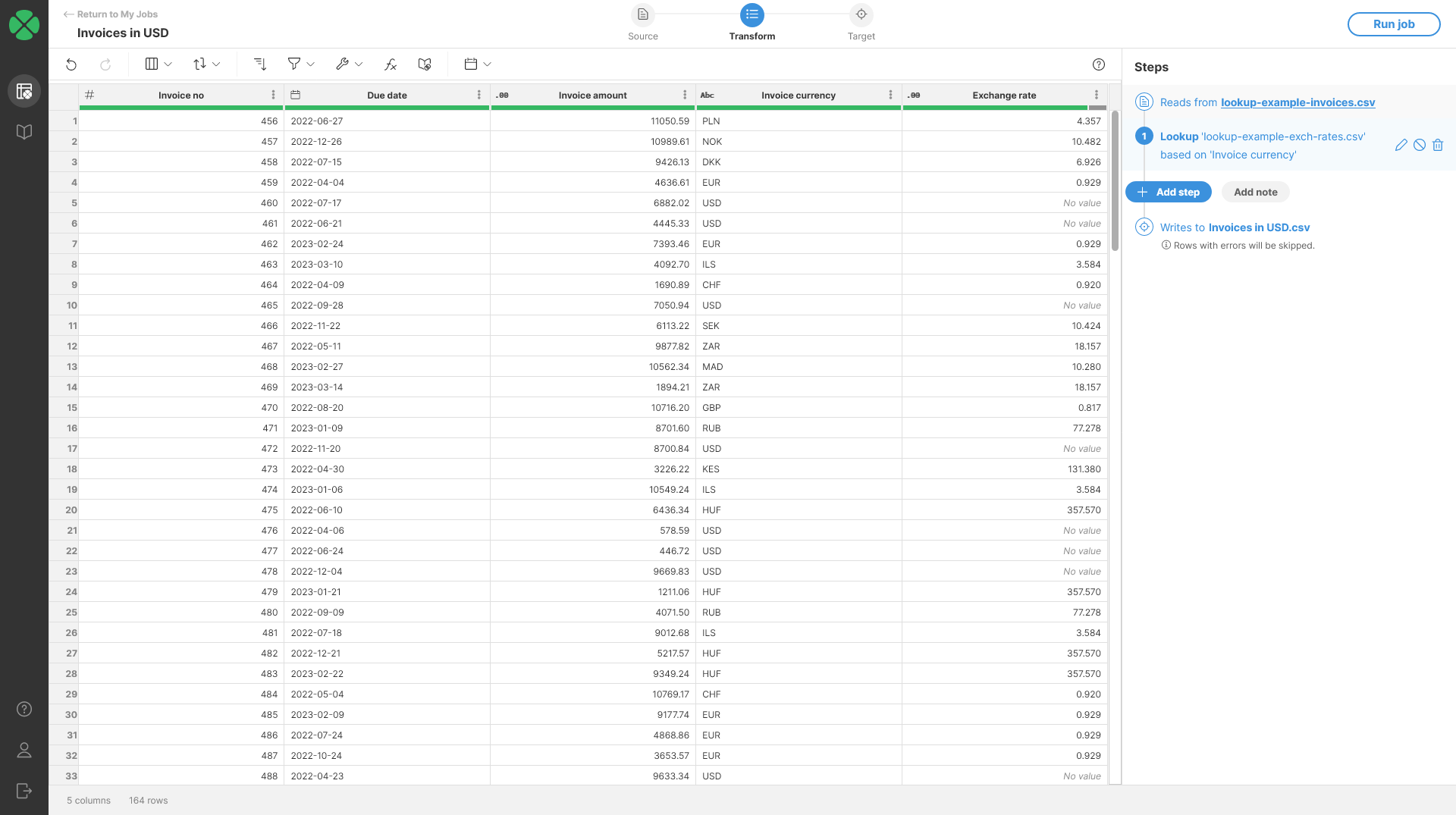Open the date format dropdown
Screen dimensions: 1456x815
click(x=477, y=64)
